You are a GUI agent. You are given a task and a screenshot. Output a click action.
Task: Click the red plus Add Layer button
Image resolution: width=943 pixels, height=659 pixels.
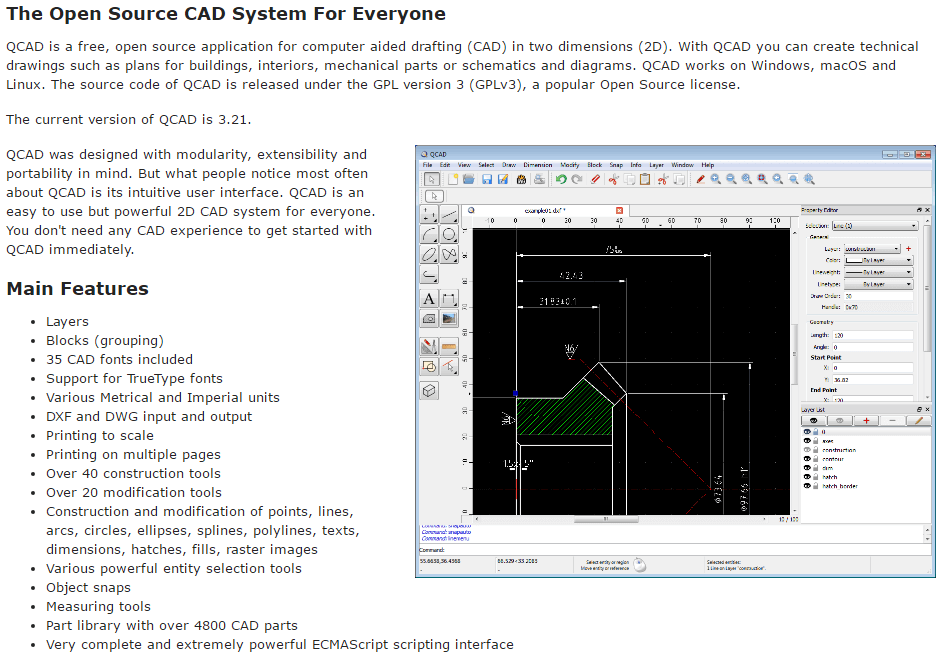(866, 421)
